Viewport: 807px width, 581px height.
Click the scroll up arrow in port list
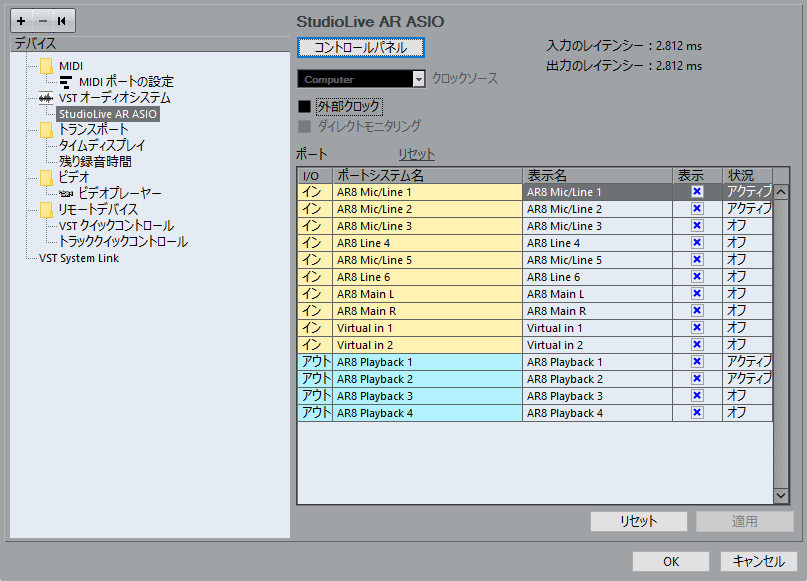(x=781, y=192)
